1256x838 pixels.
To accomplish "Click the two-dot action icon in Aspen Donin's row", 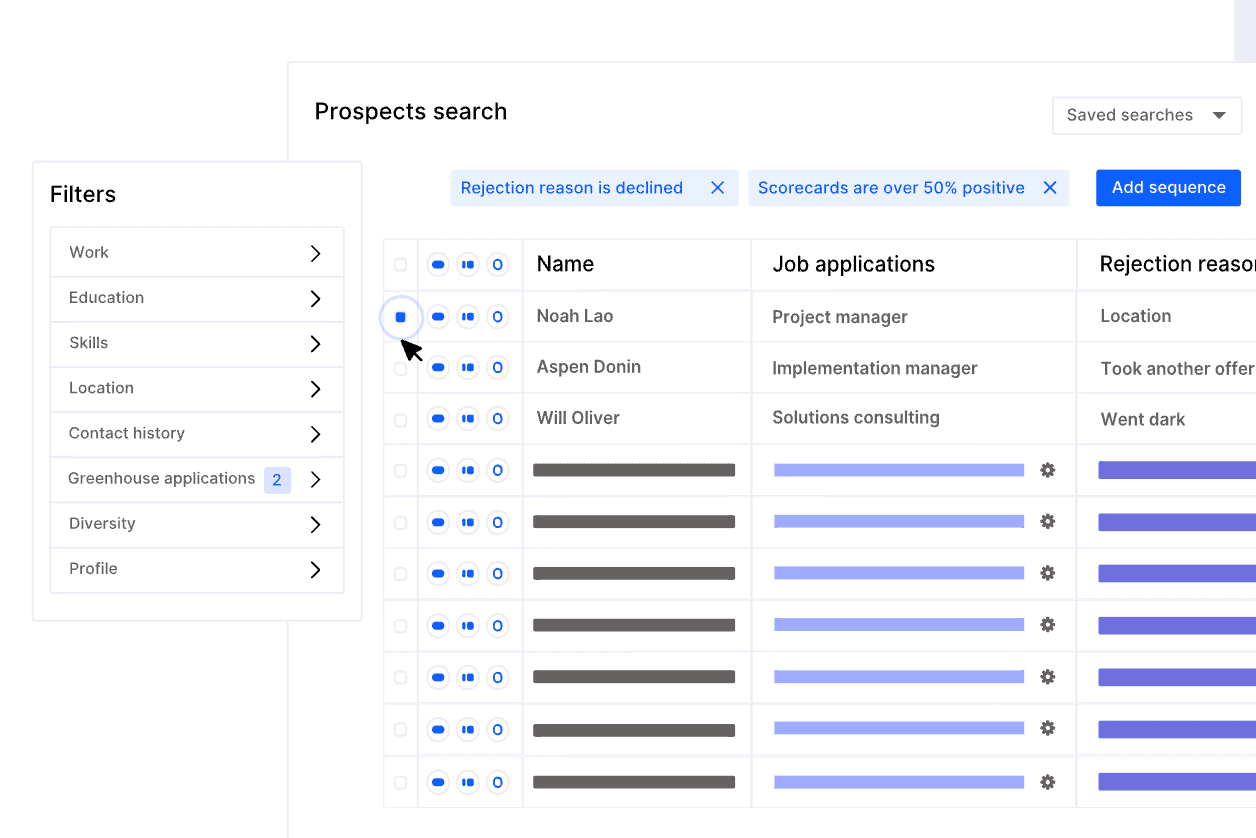I will (468, 367).
